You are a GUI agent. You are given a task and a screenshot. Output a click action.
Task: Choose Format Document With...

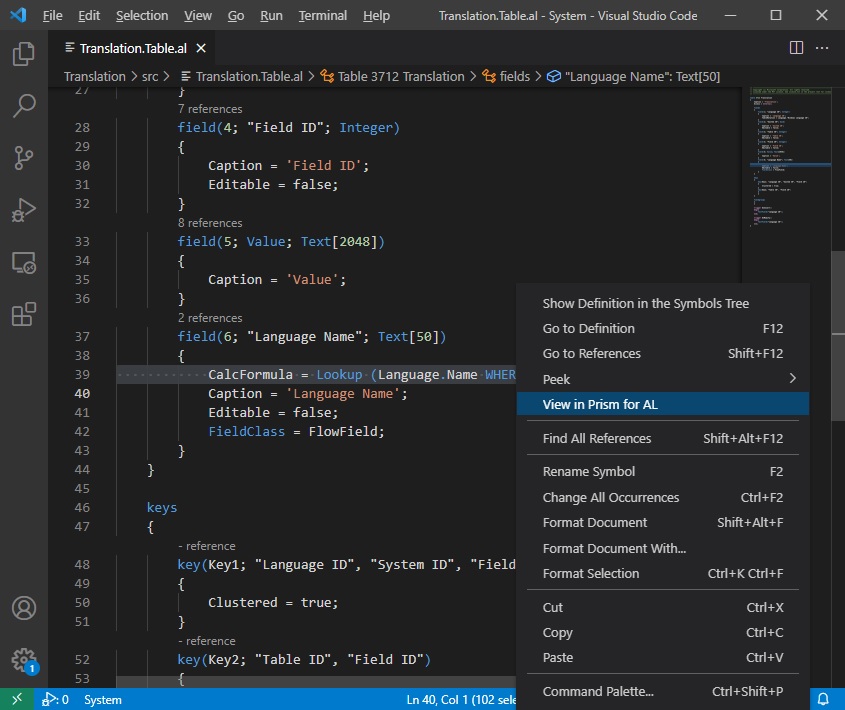(663, 548)
